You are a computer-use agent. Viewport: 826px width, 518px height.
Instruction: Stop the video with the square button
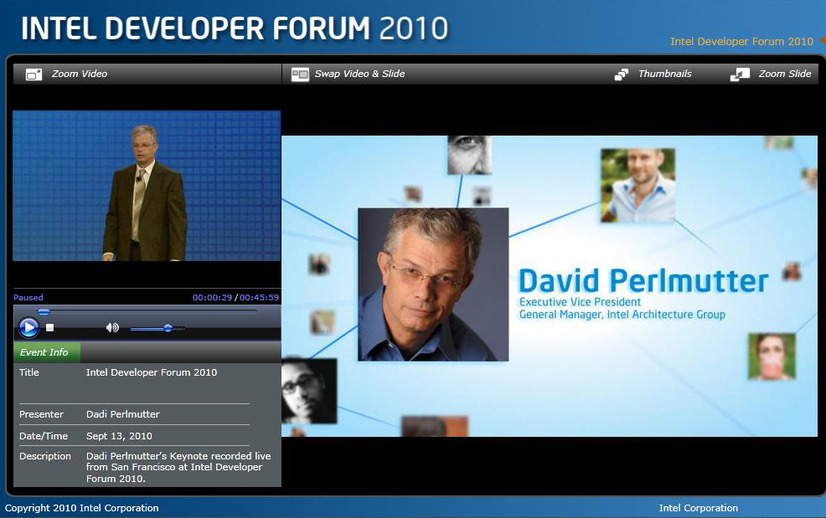tap(50, 328)
